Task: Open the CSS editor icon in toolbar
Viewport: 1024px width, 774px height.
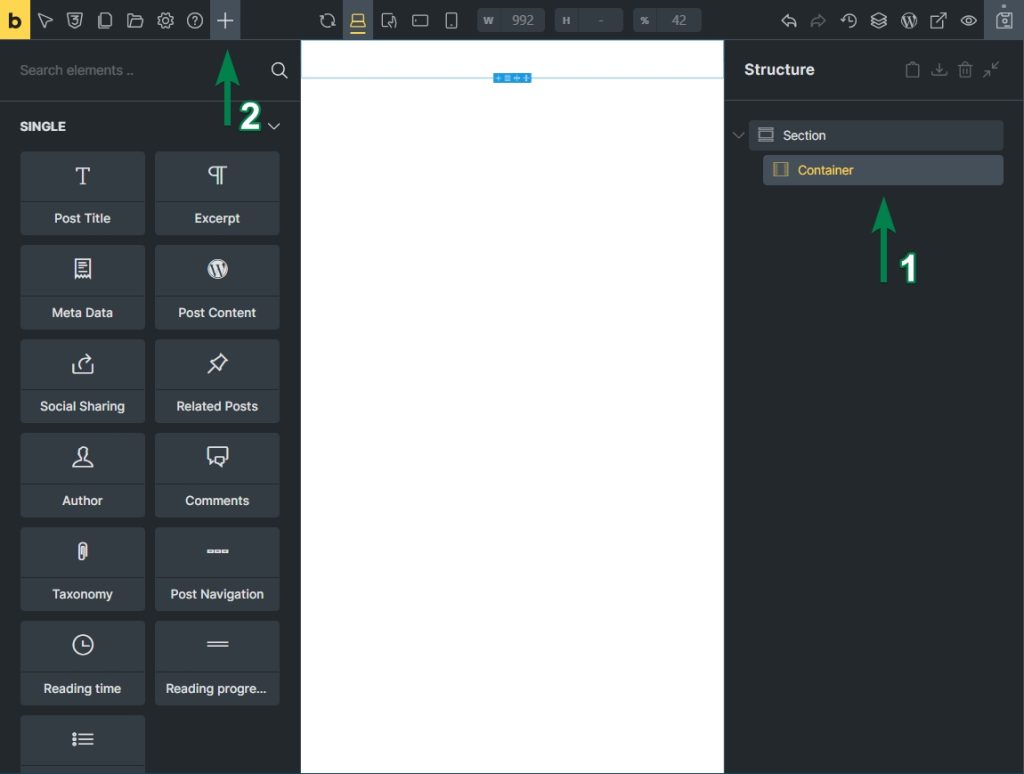Action: (75, 20)
